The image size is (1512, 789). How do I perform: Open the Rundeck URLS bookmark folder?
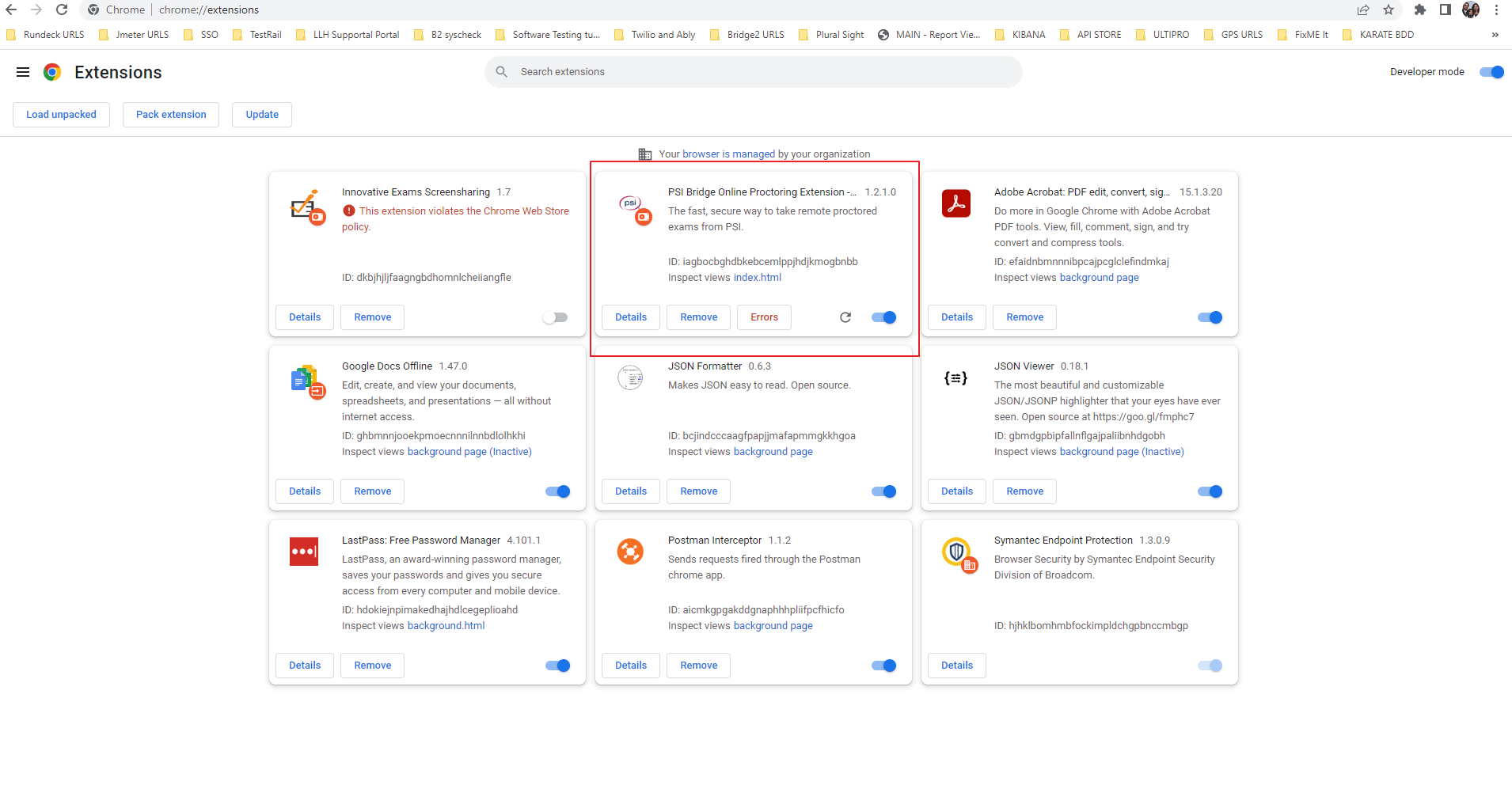[x=45, y=35]
